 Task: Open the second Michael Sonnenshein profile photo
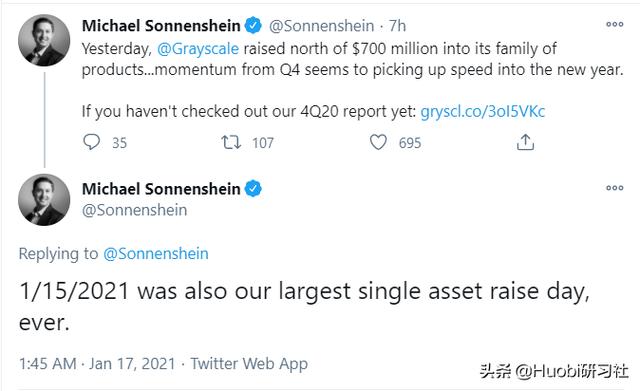tap(44, 200)
